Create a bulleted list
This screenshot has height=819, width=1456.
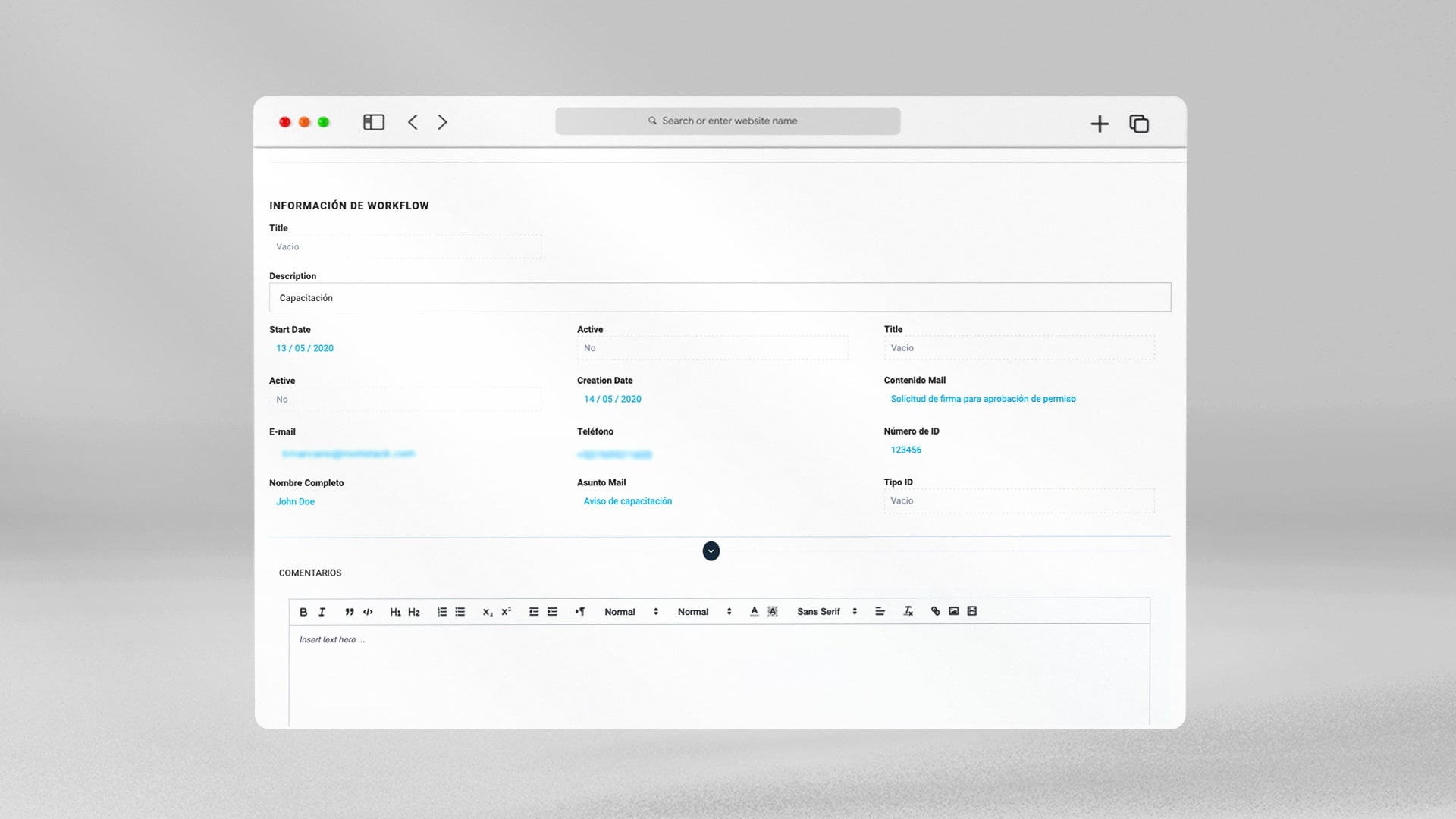pyautogui.click(x=460, y=612)
